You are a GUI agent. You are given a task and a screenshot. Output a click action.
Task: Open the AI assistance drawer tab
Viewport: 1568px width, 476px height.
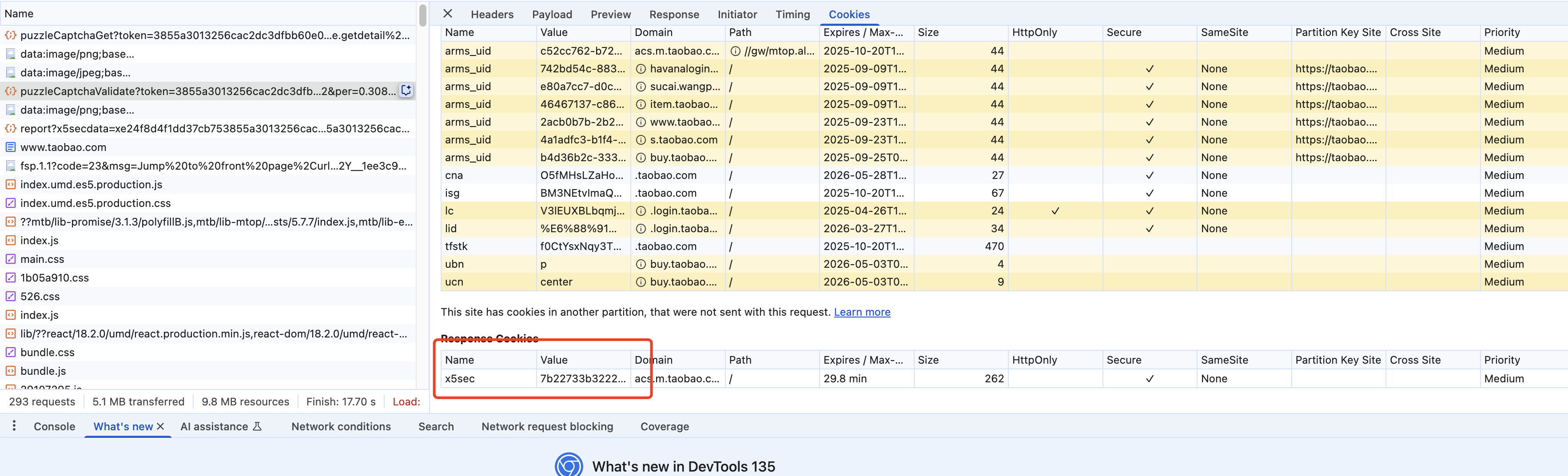214,426
